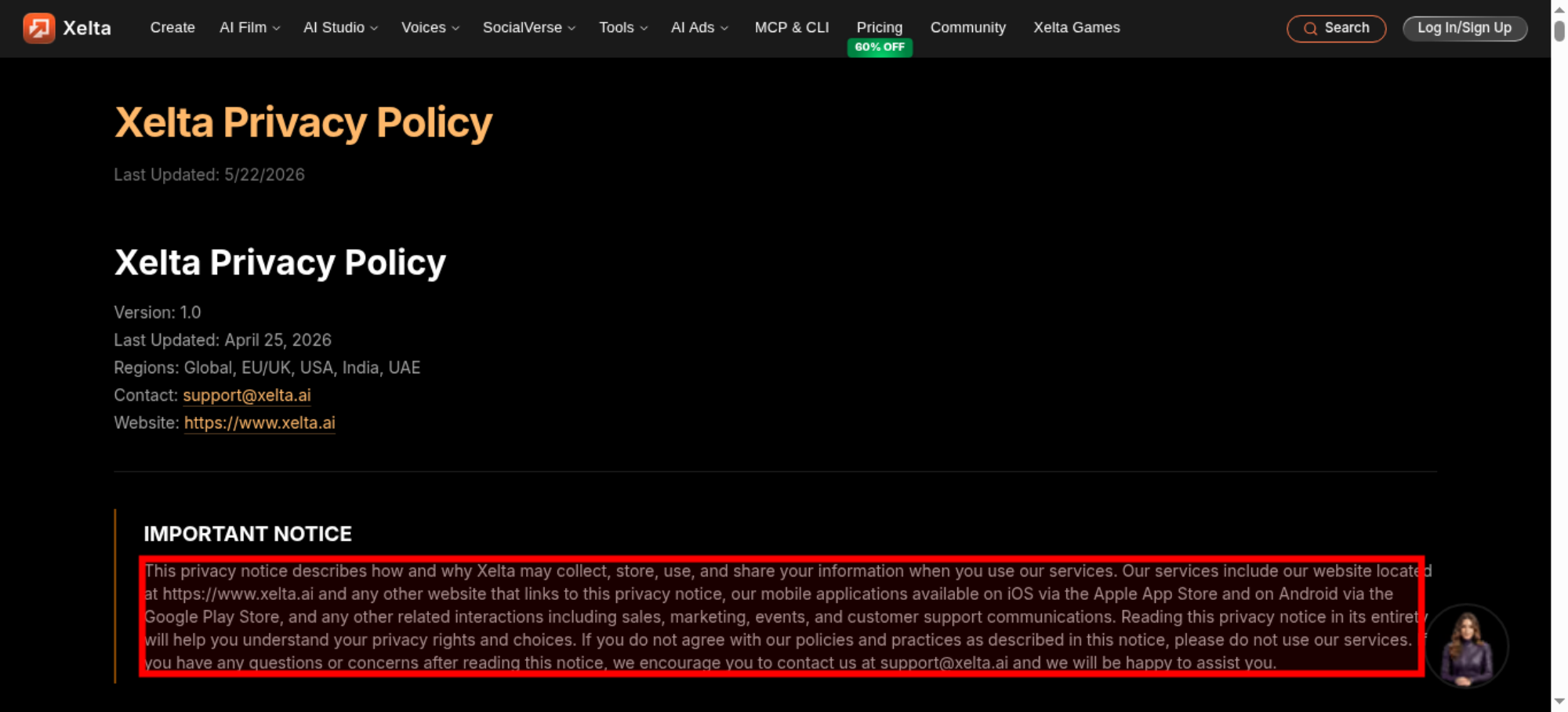
Task: Click Last Updated: April 25, 2026 line
Action: (x=223, y=340)
